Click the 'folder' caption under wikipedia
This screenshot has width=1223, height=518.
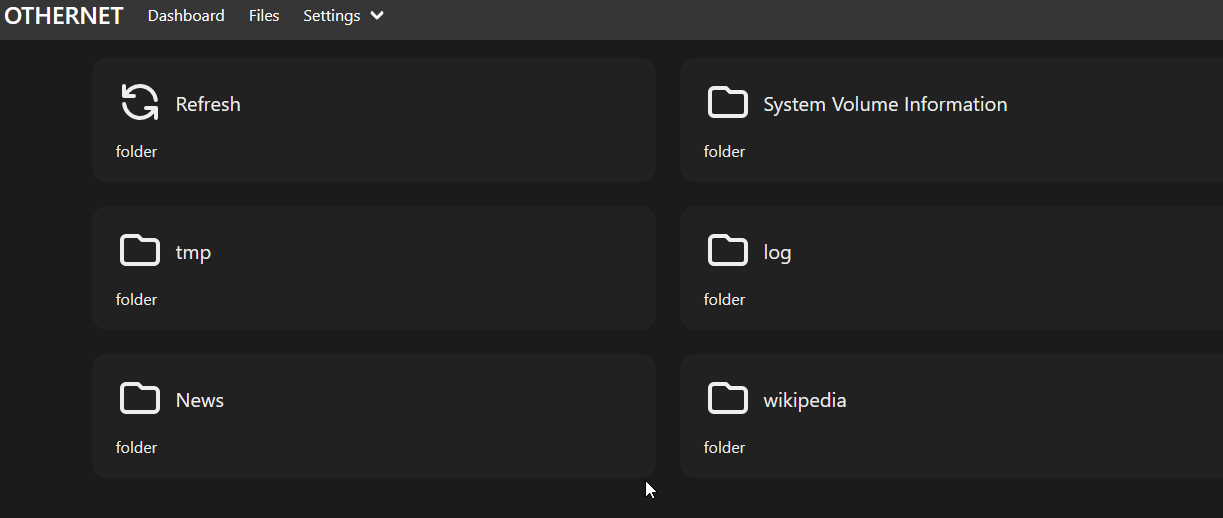724,447
